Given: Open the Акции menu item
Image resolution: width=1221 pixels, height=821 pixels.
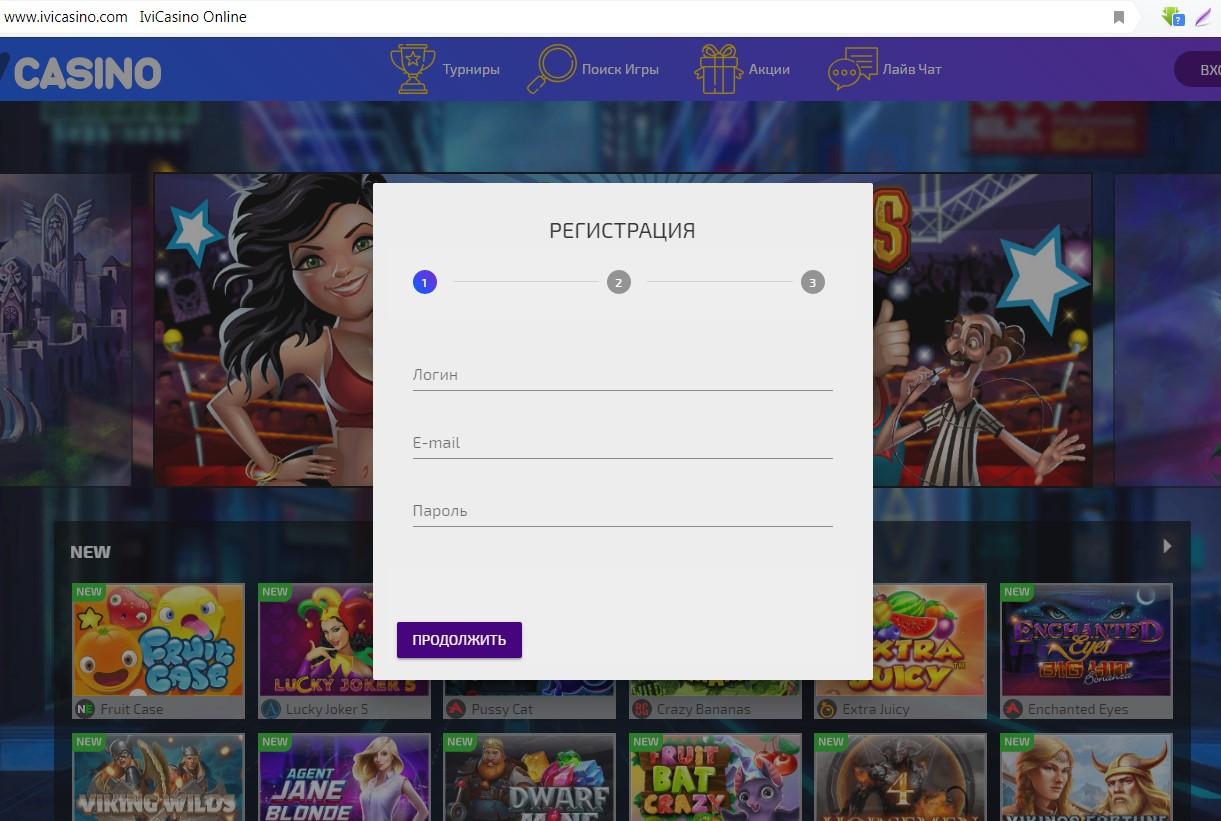Looking at the screenshot, I should point(769,70).
